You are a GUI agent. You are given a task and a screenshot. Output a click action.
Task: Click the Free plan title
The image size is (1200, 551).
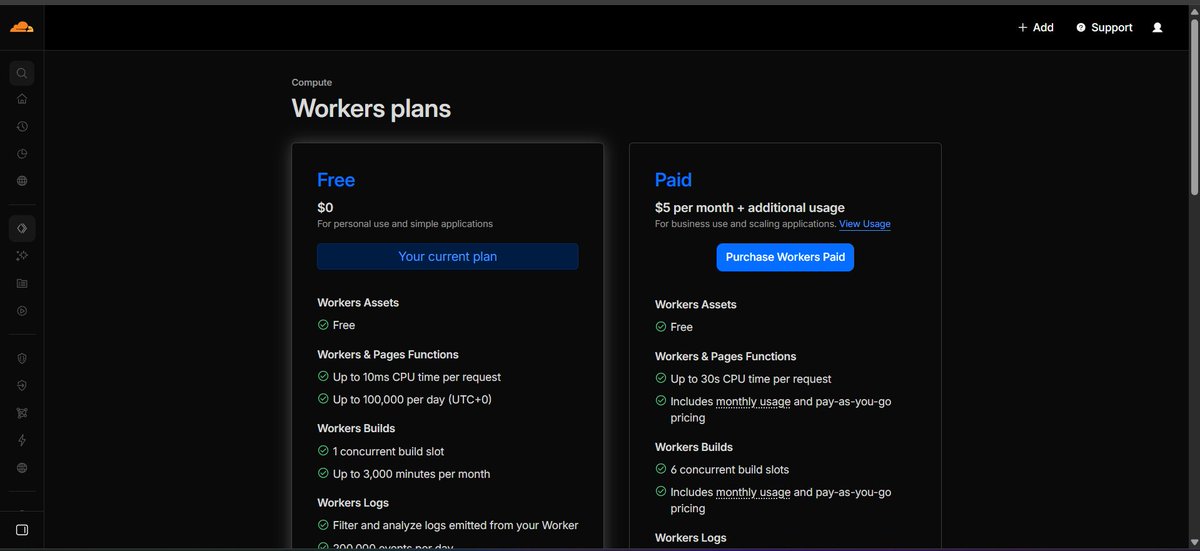coord(336,180)
